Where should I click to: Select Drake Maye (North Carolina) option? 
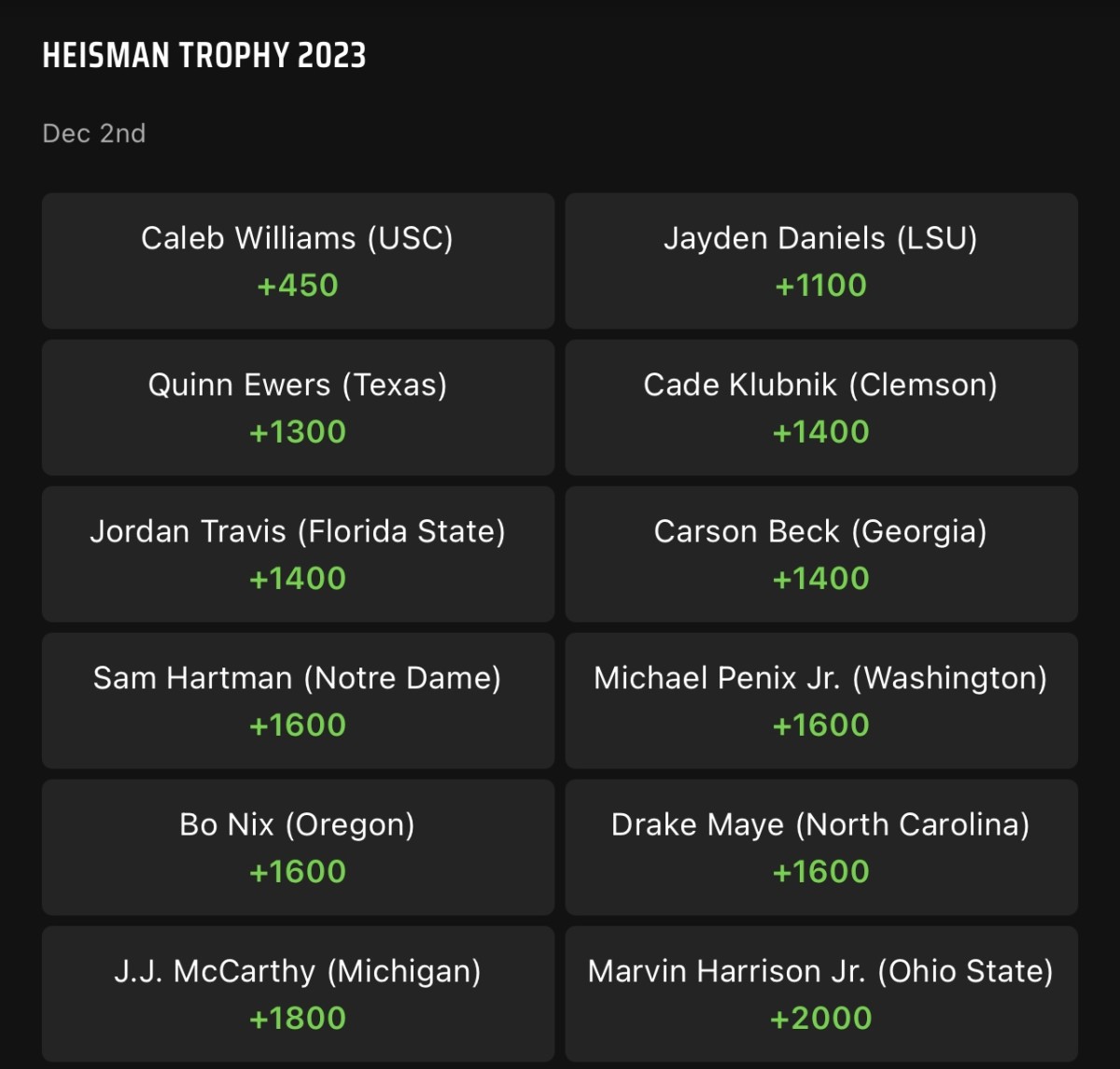pos(820,847)
